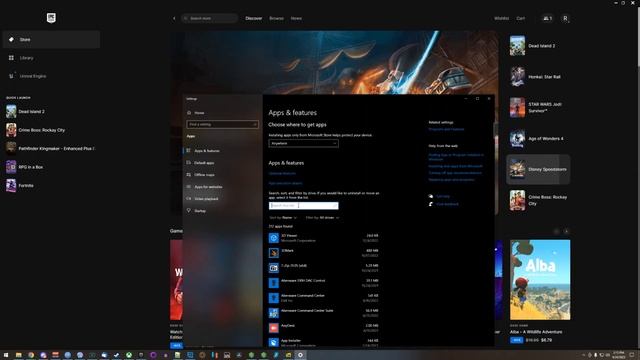Launch Crime Boss: Rockay City from Quick Launch
The height and width of the screenshot is (360, 640).
(x=51, y=130)
